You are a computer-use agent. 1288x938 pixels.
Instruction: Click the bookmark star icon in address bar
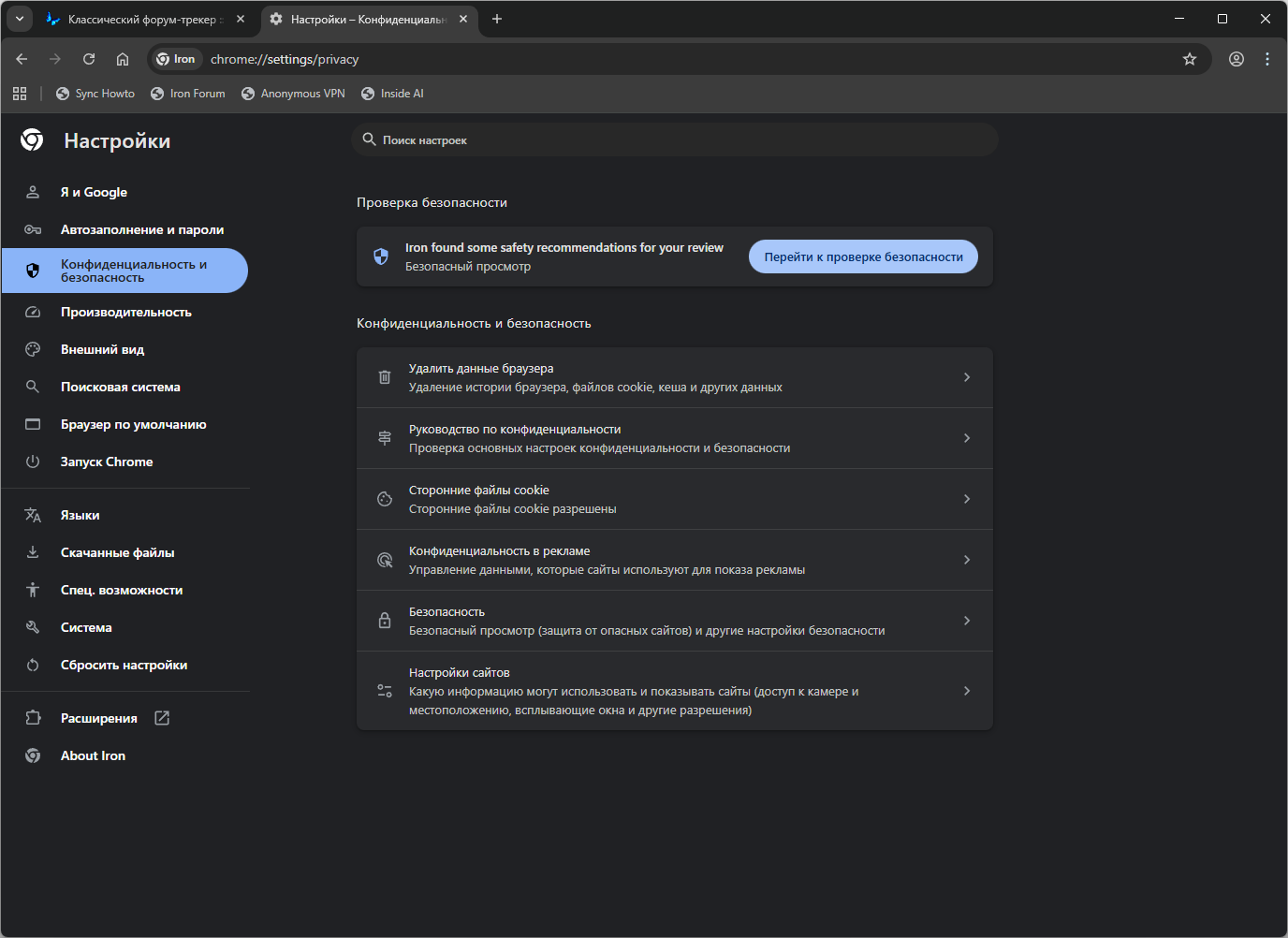click(x=1190, y=59)
